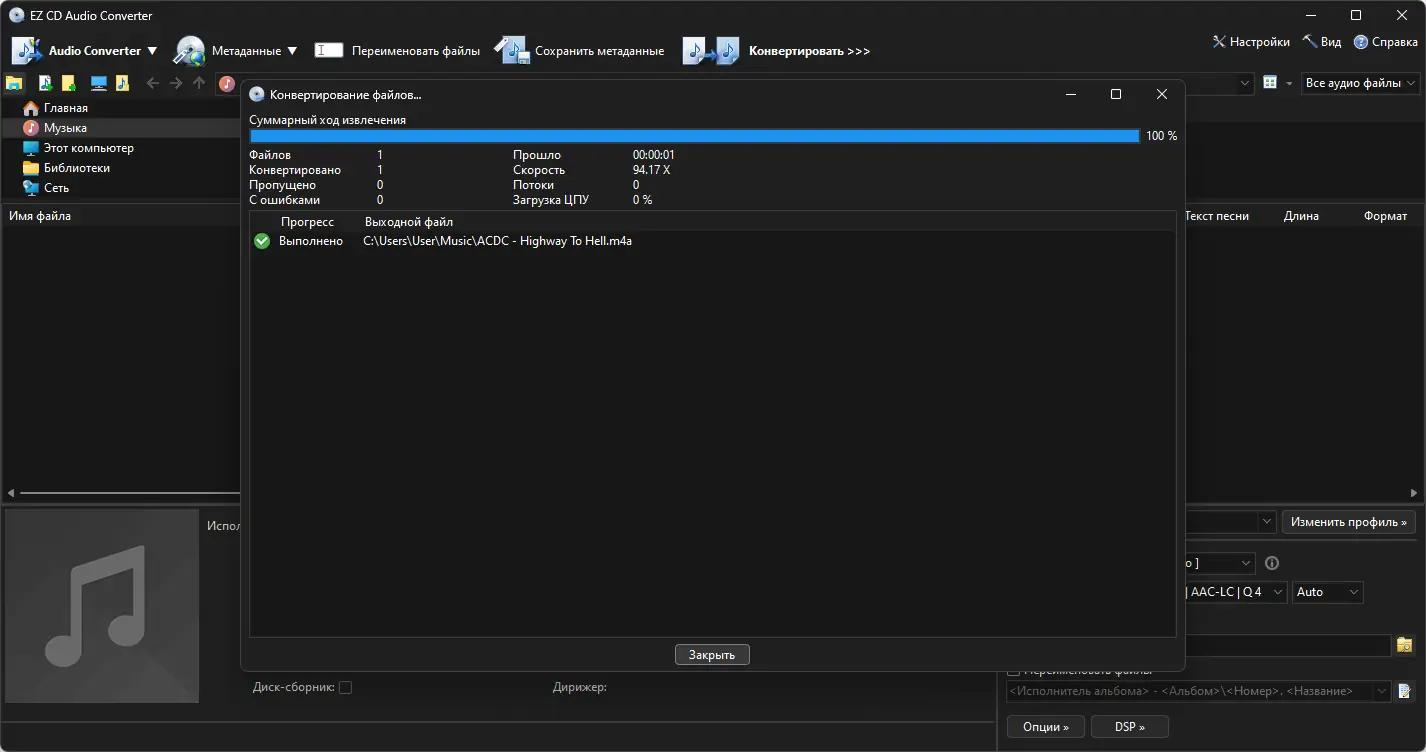The width and height of the screenshot is (1426, 752).
Task: Click the Прогресс column header in dialog
Action: coord(307,222)
